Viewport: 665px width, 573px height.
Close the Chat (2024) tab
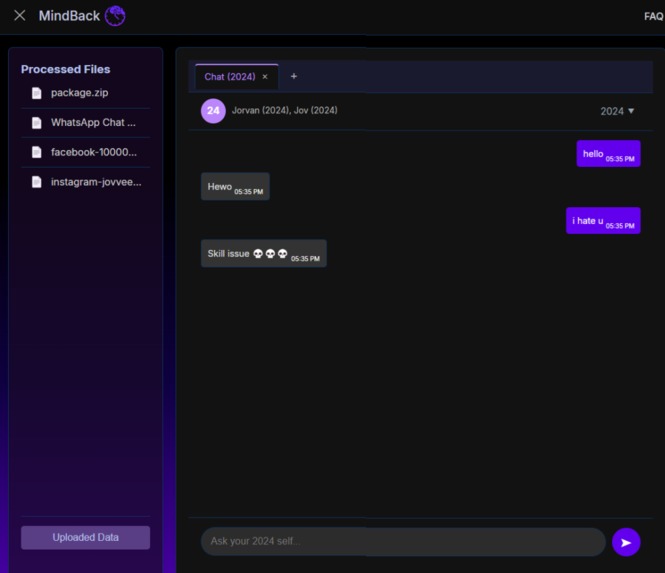[x=265, y=77]
